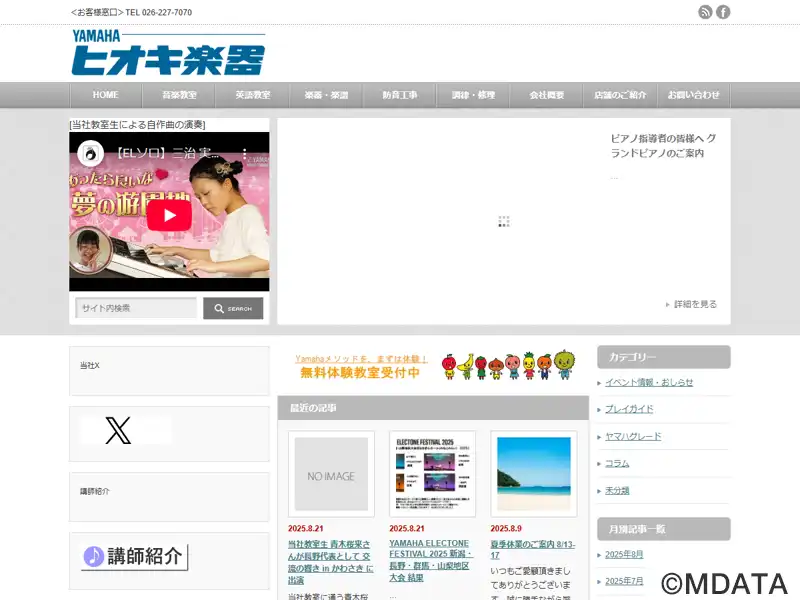This screenshot has width=800, height=600.
Task: Open the 音楽教室 menu item
Action: click(x=179, y=95)
